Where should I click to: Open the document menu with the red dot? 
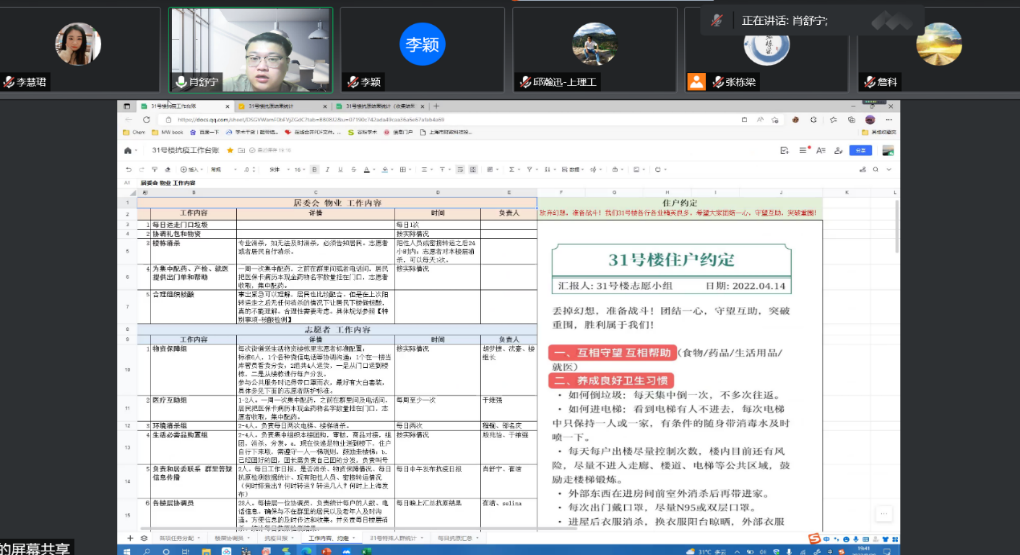coord(803,150)
